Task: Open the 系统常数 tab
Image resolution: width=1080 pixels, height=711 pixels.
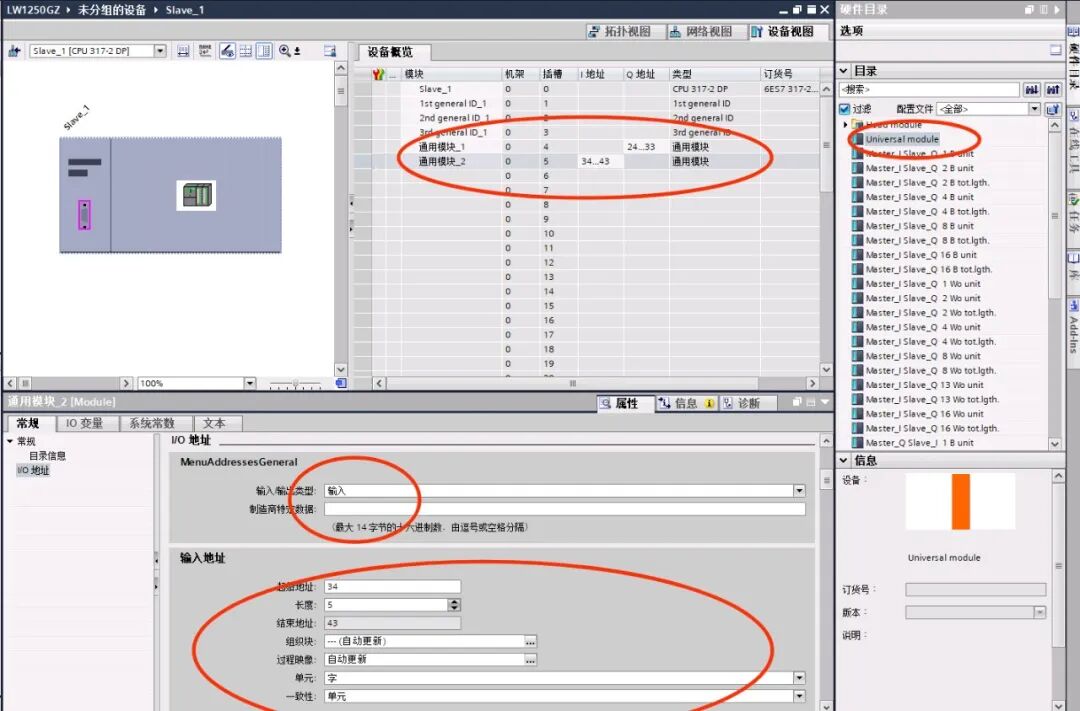Action: pyautogui.click(x=152, y=423)
